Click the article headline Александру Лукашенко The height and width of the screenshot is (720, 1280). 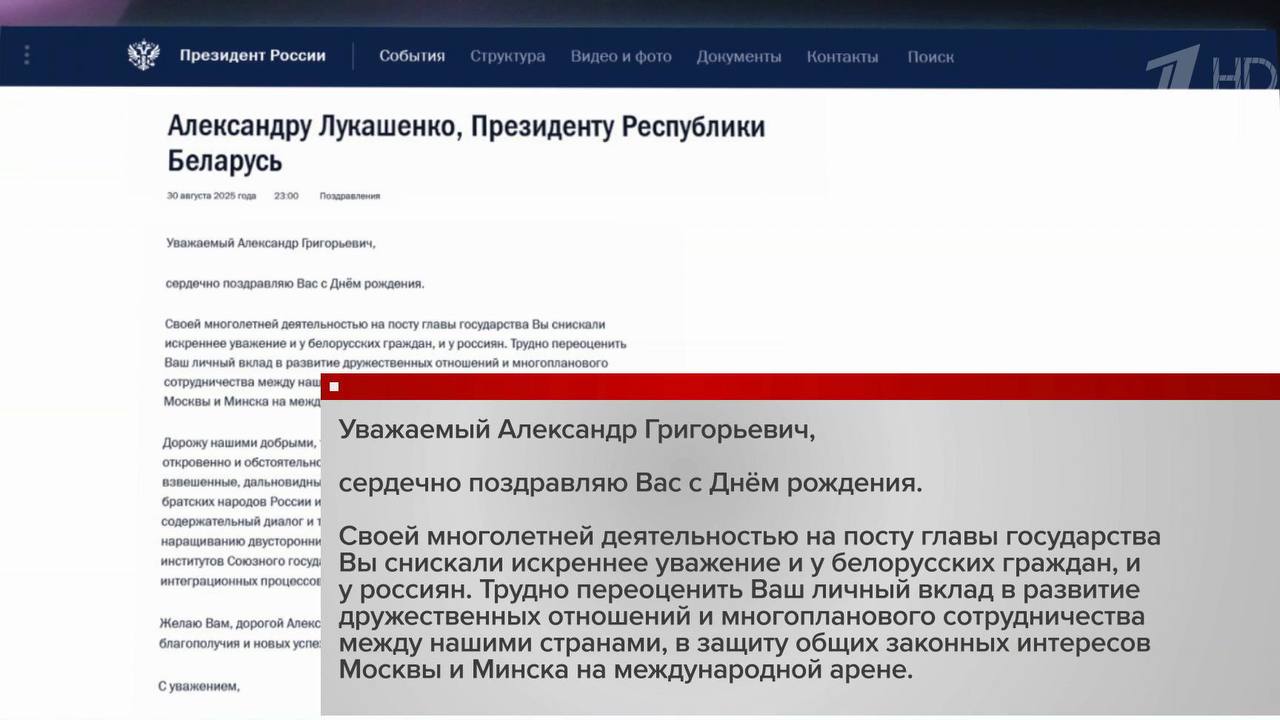pos(466,143)
